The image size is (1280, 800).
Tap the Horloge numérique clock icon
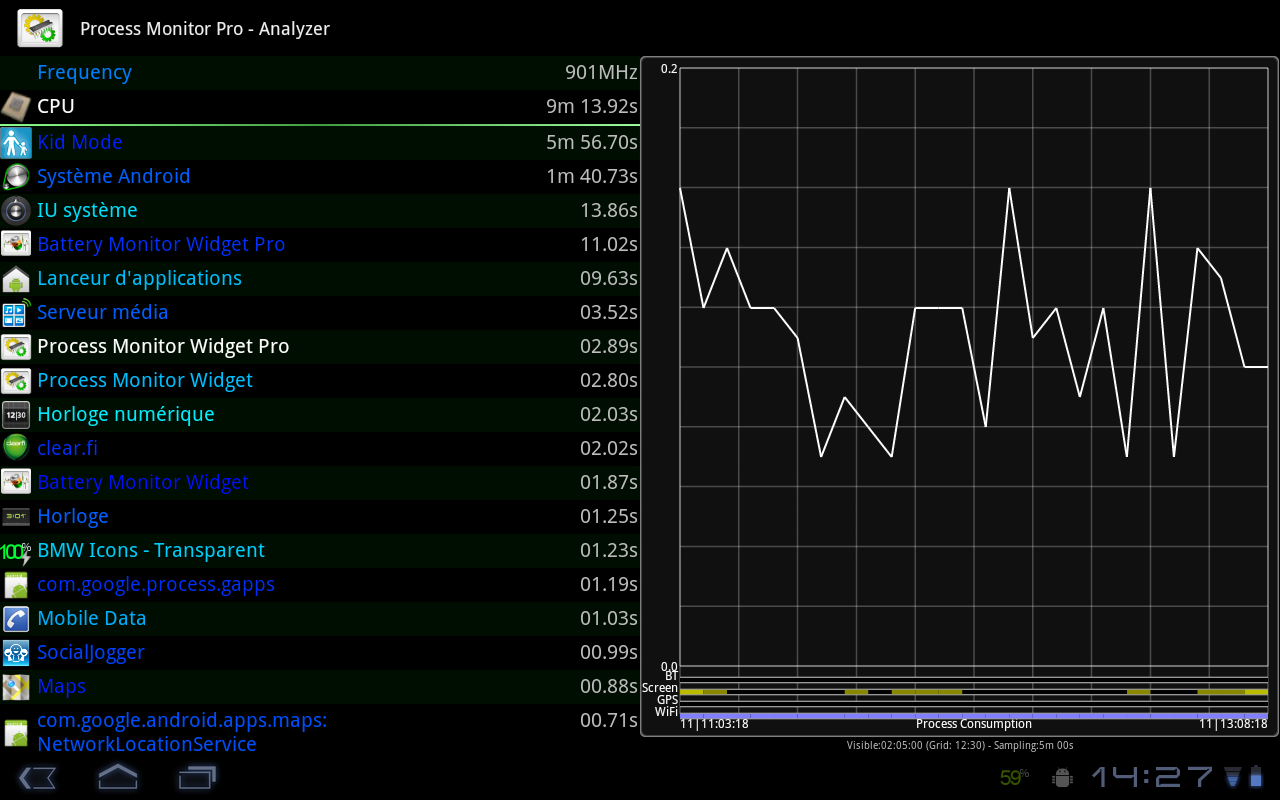click(16, 414)
